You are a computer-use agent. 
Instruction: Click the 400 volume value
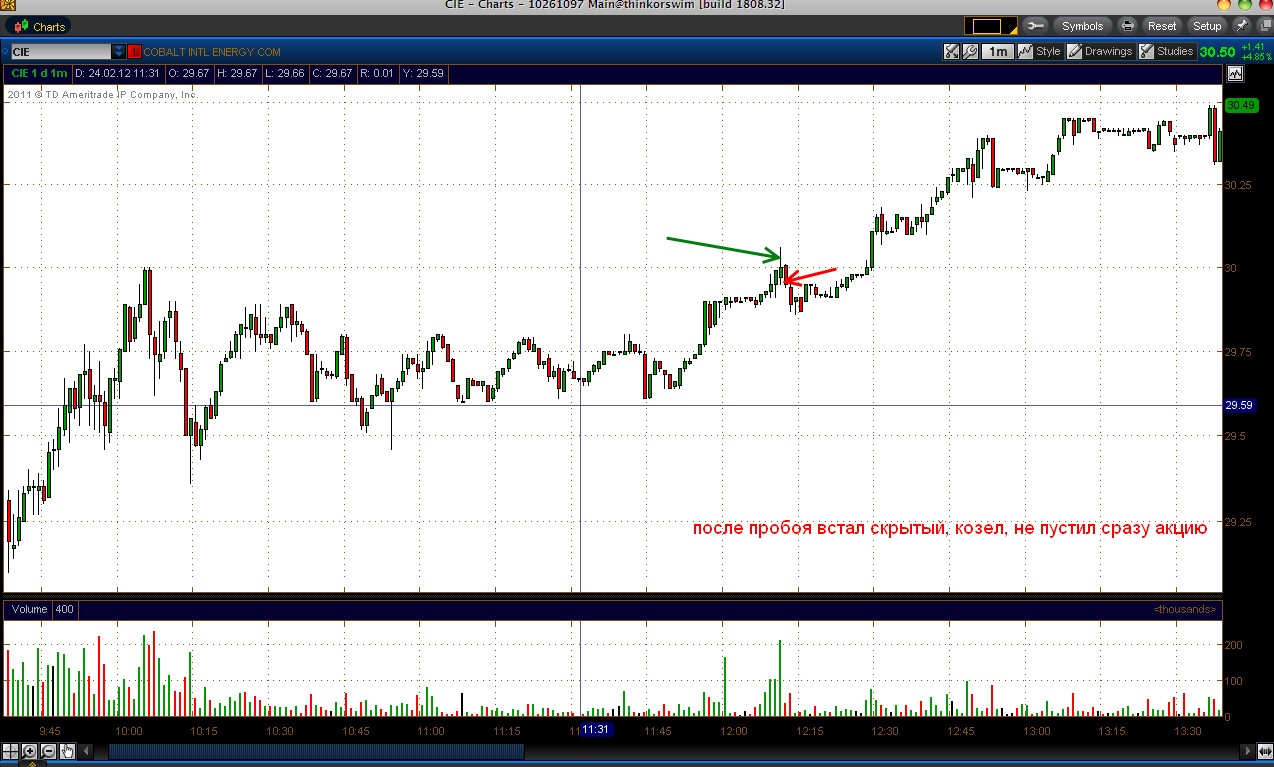(x=64, y=609)
